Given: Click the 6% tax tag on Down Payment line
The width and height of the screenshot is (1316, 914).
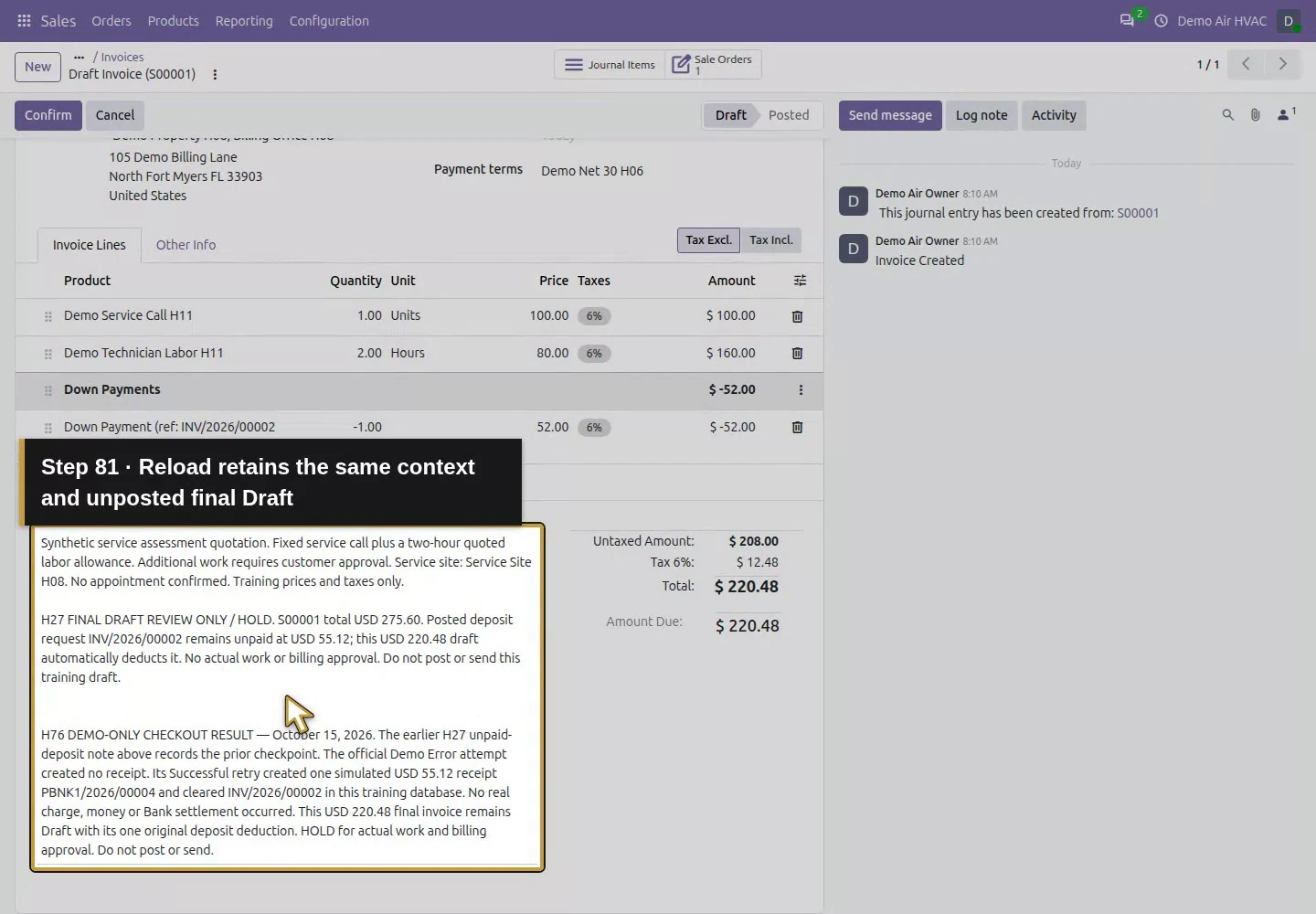Looking at the screenshot, I should click(x=594, y=428).
